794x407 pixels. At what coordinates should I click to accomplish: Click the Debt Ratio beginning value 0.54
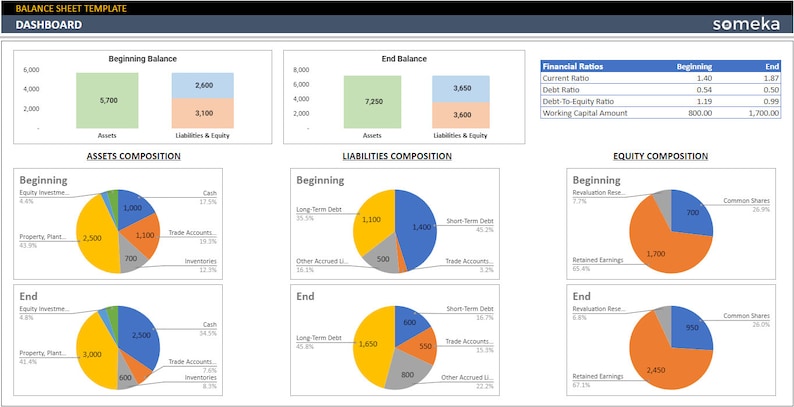pyautogui.click(x=703, y=90)
